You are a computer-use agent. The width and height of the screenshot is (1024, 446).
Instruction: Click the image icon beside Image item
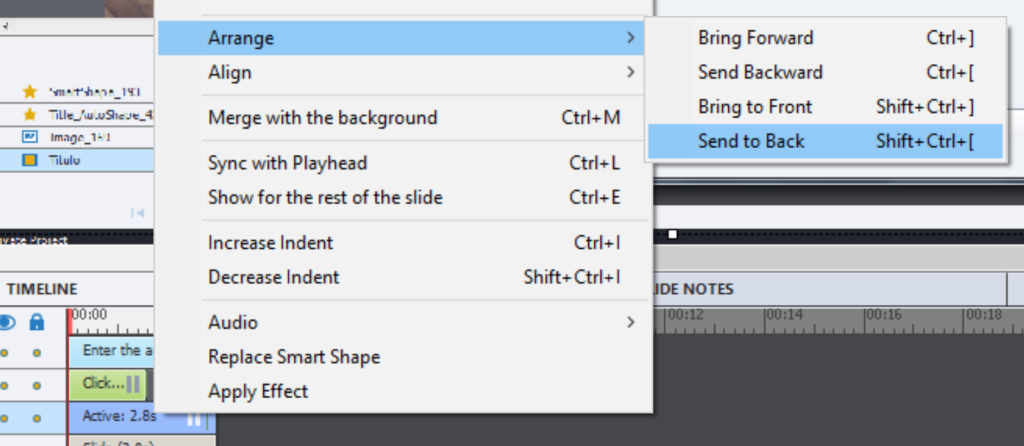click(30, 136)
